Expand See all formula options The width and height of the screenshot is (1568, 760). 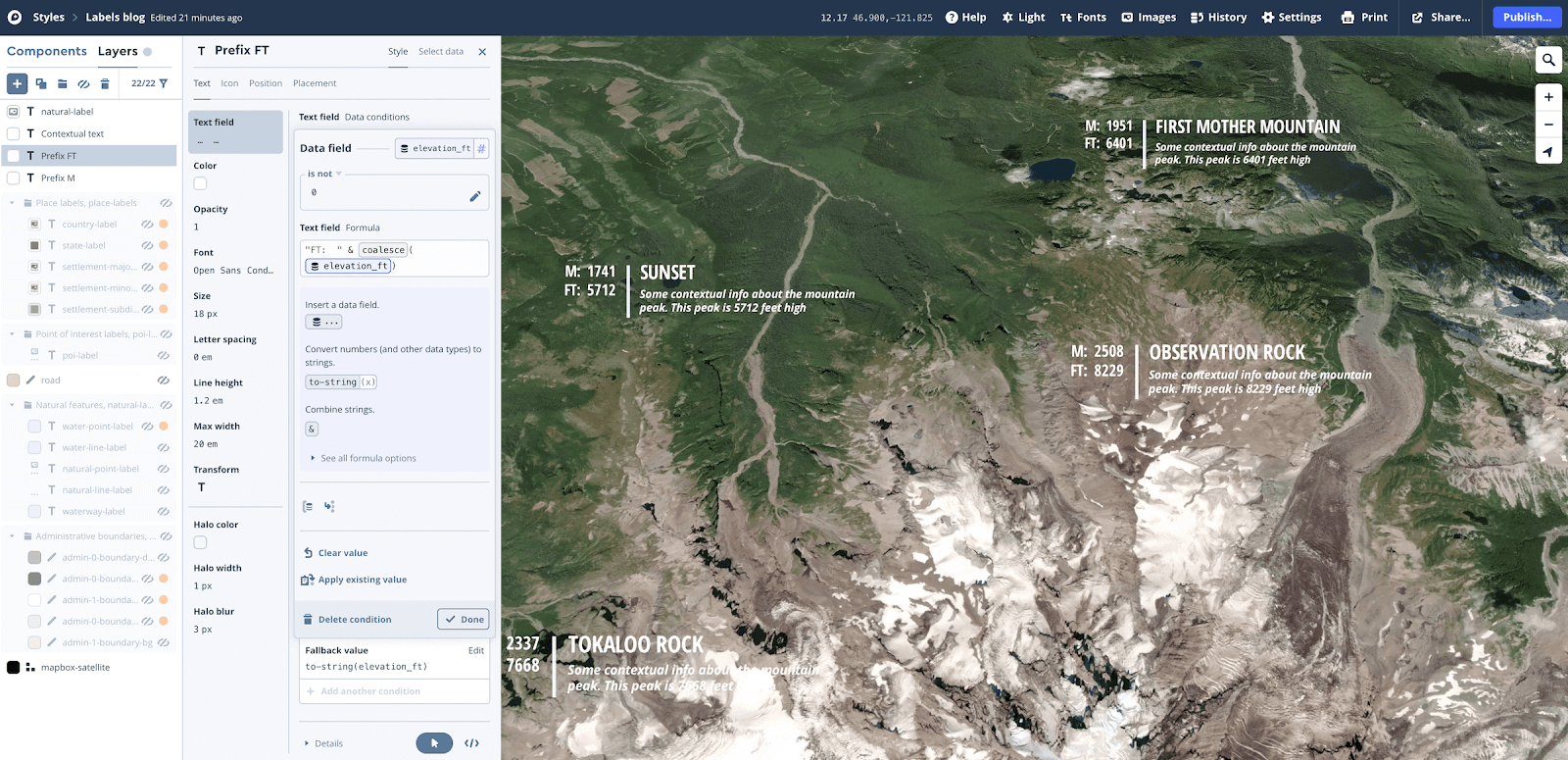tap(364, 458)
